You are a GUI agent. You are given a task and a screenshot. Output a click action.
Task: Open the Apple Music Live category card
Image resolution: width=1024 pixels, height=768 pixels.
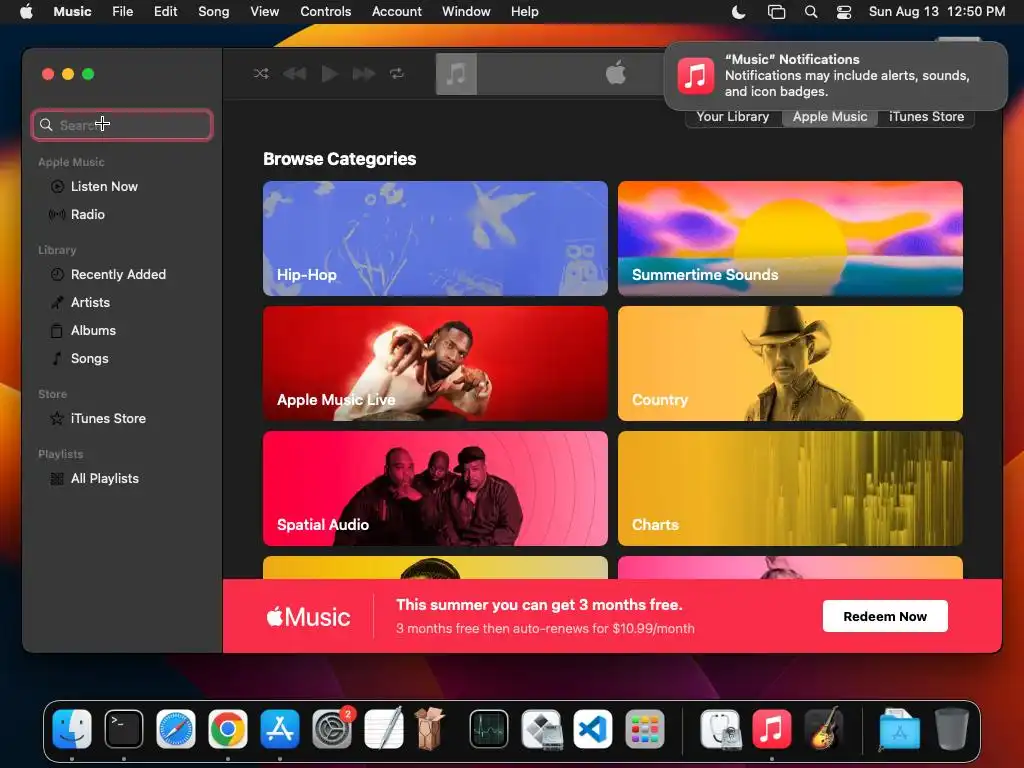(x=436, y=364)
